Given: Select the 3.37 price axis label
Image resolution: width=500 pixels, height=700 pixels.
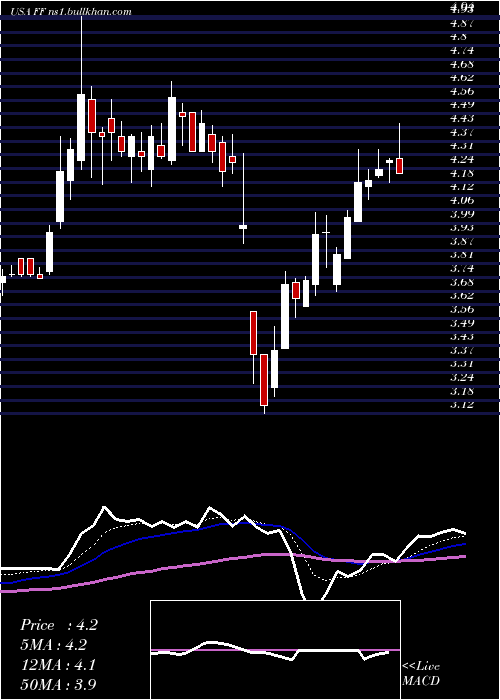Looking at the screenshot, I should coord(461,350).
